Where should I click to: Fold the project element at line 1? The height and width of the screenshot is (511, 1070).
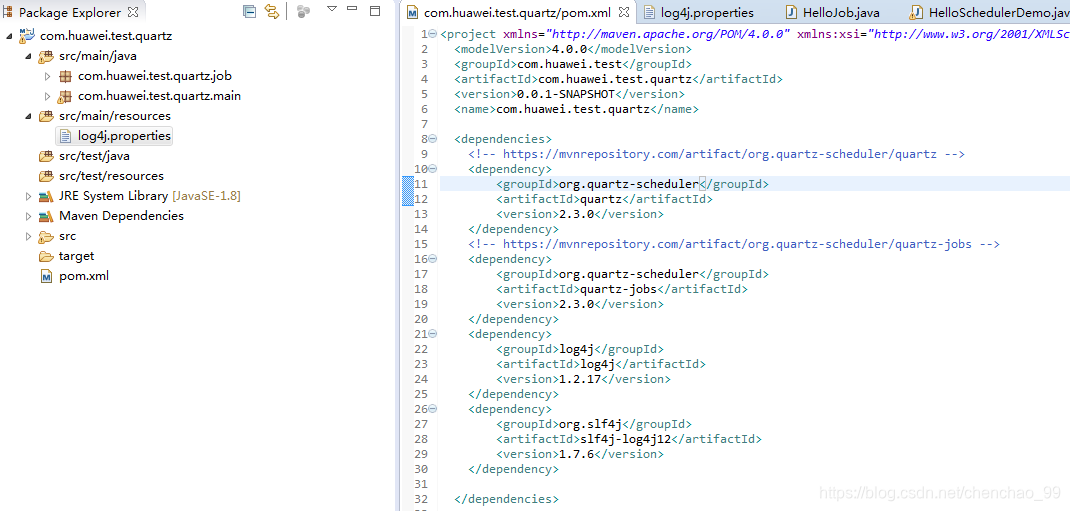pos(433,34)
